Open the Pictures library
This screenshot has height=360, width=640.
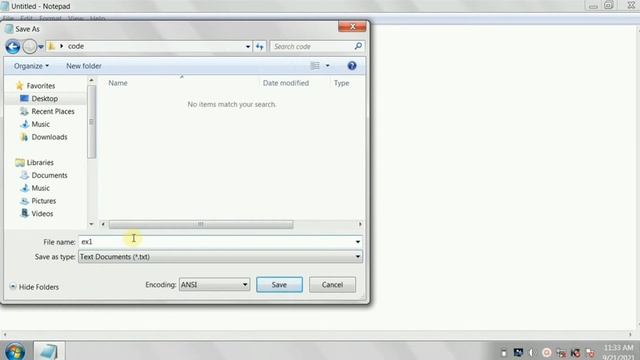pyautogui.click(x=43, y=201)
